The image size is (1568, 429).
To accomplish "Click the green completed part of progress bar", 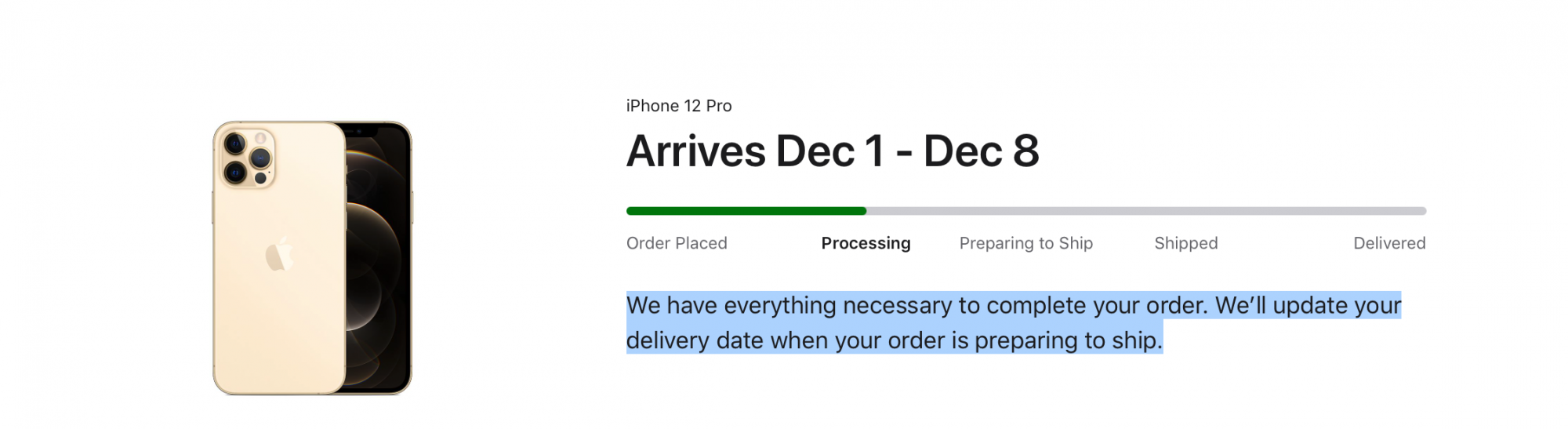I will 746,211.
